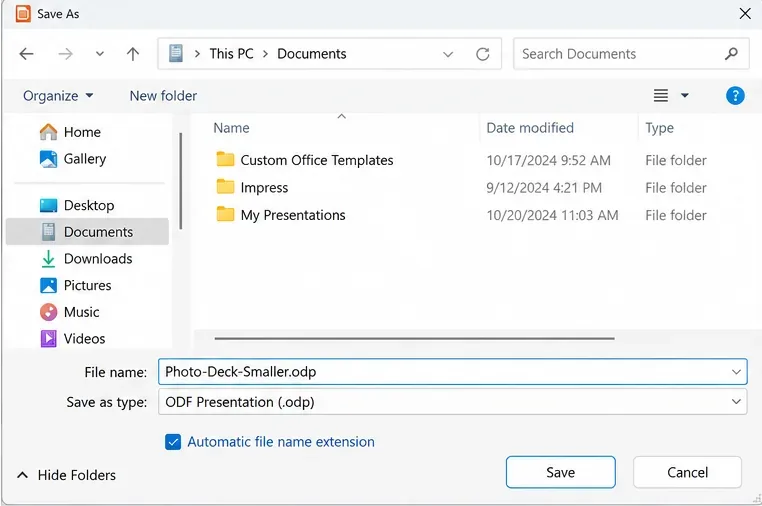Refresh the Documents folder view
Viewport: 762px width, 506px height.
(x=483, y=54)
